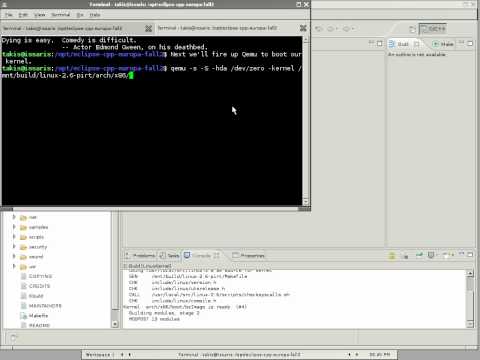Click the Eclipse Back navigation arrow
Screen dimensions: 480x360
pos(330,29)
